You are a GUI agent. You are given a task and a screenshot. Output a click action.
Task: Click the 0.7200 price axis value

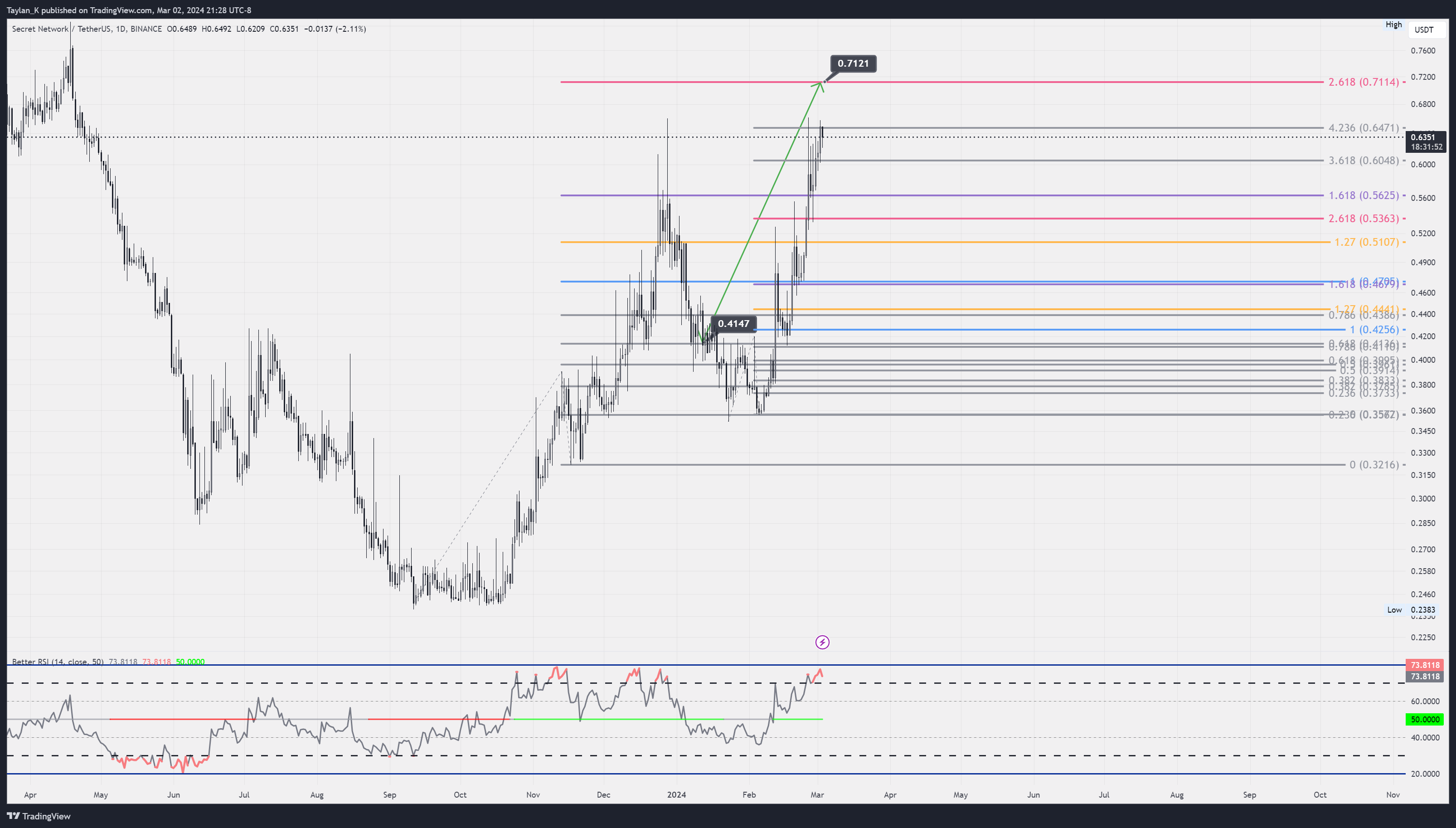pos(1423,77)
